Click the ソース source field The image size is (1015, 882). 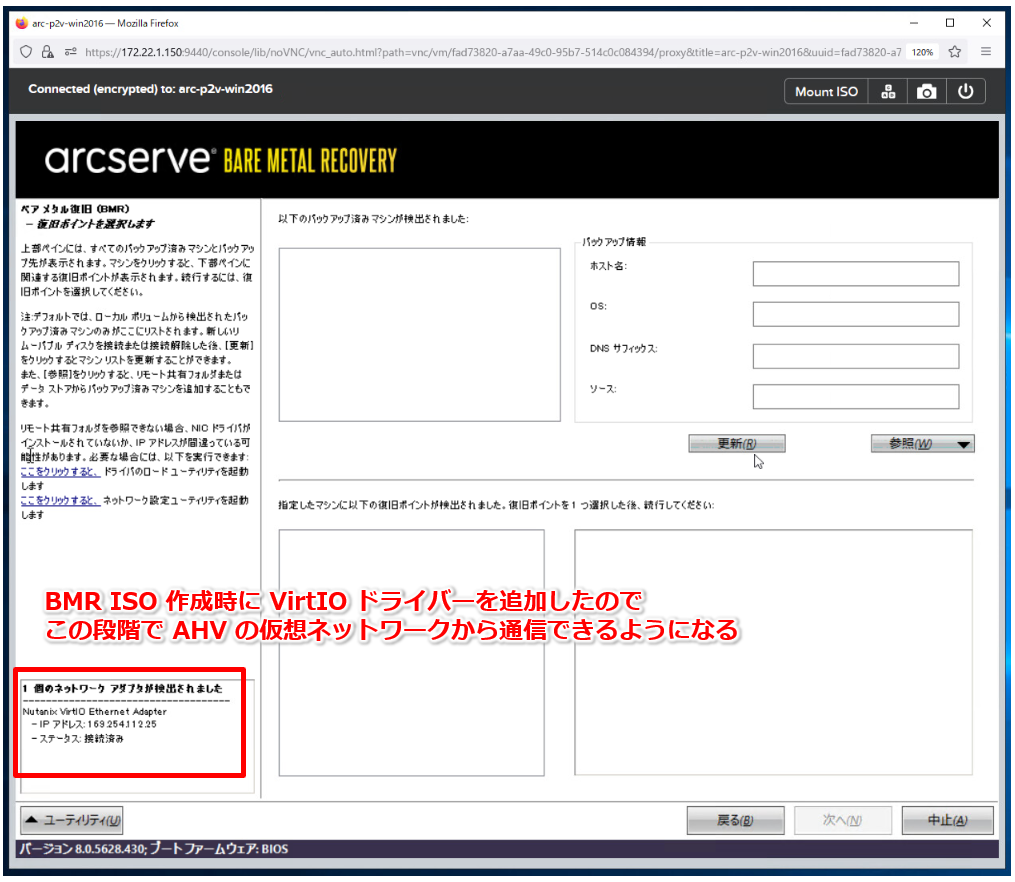(x=856, y=396)
